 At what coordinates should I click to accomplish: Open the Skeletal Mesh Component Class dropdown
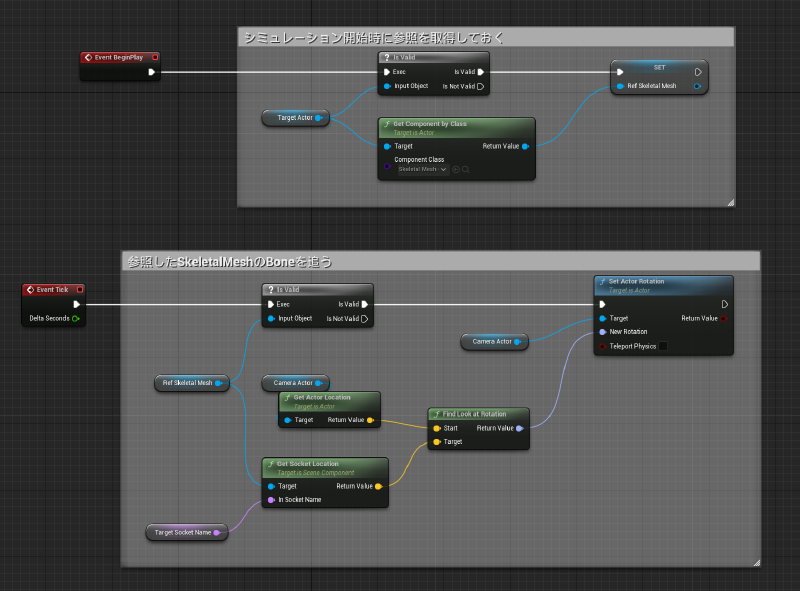pos(423,169)
